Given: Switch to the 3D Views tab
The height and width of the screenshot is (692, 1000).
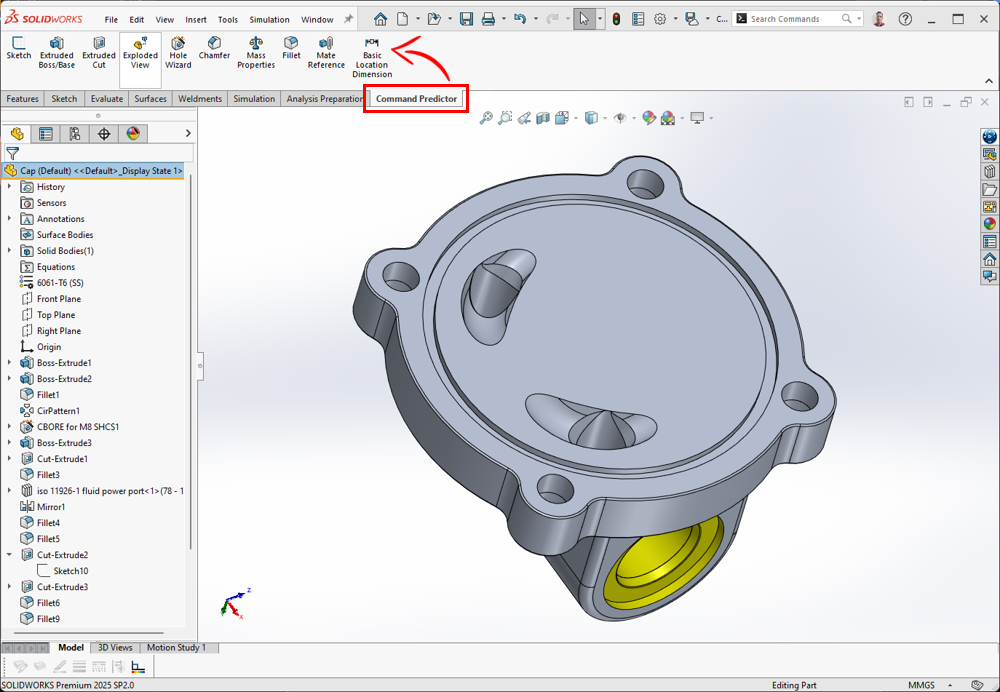Looking at the screenshot, I should click(x=115, y=647).
